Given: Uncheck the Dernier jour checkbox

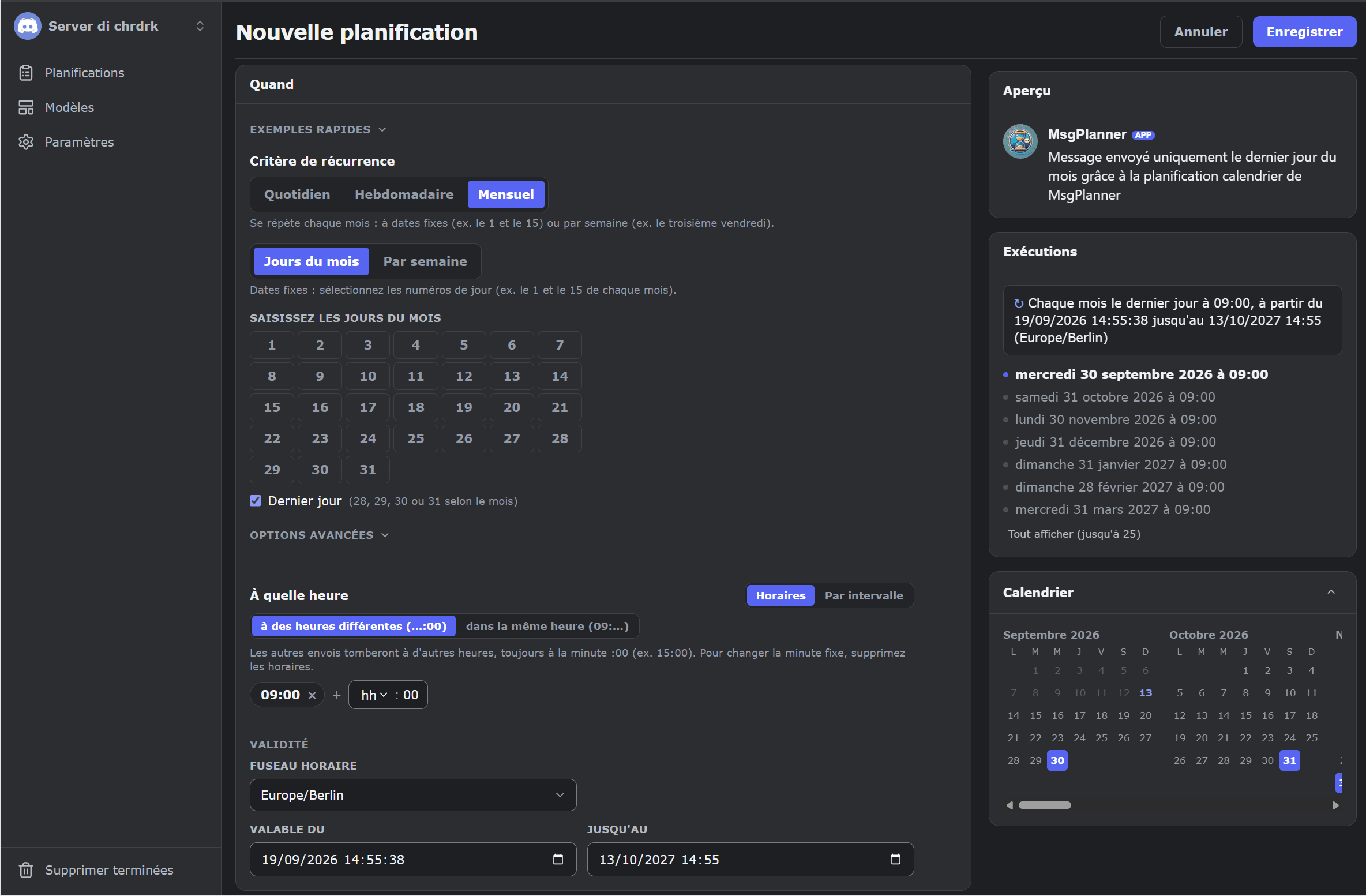Looking at the screenshot, I should 256,501.
